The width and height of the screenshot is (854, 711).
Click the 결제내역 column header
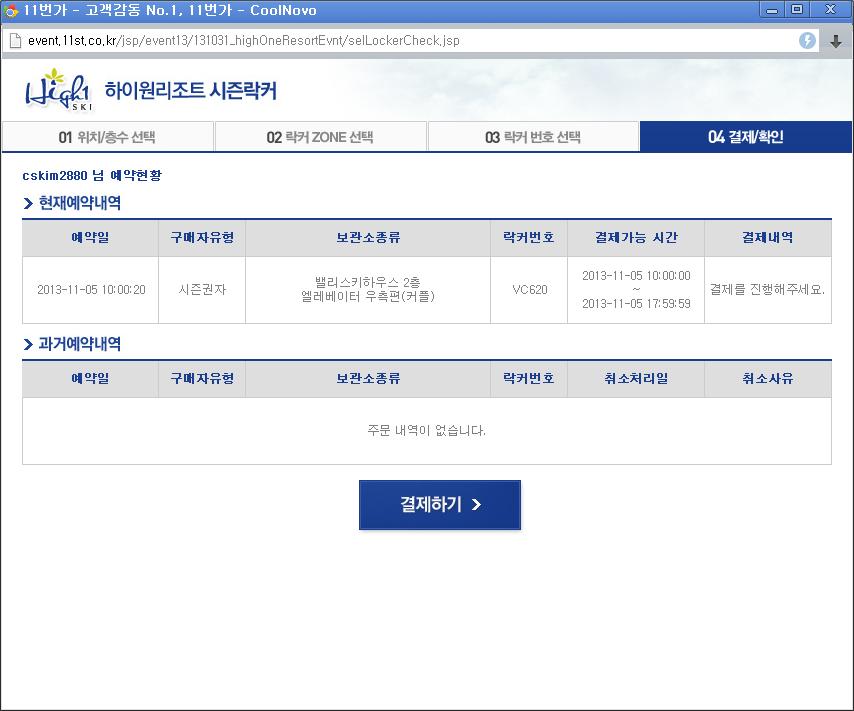[768, 238]
